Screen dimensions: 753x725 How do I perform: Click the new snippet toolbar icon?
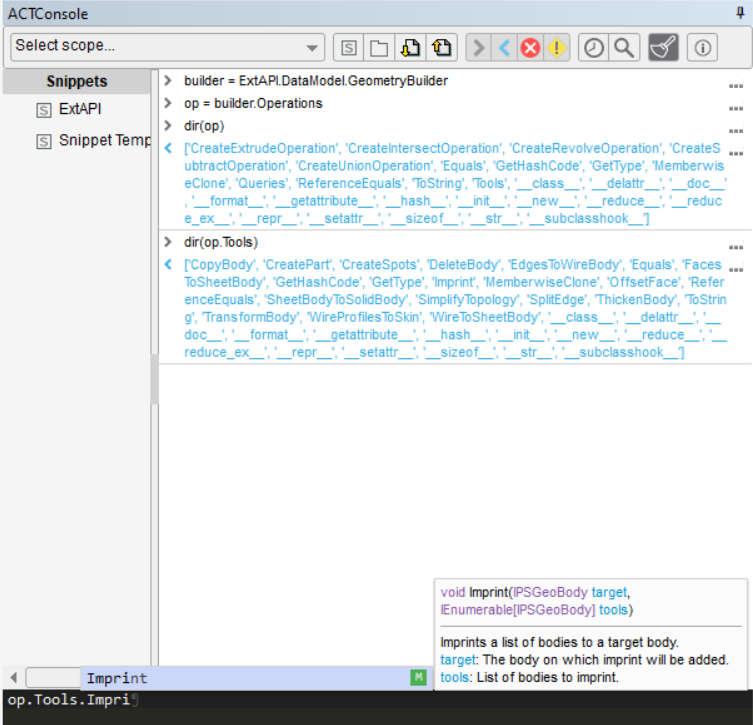coord(349,47)
